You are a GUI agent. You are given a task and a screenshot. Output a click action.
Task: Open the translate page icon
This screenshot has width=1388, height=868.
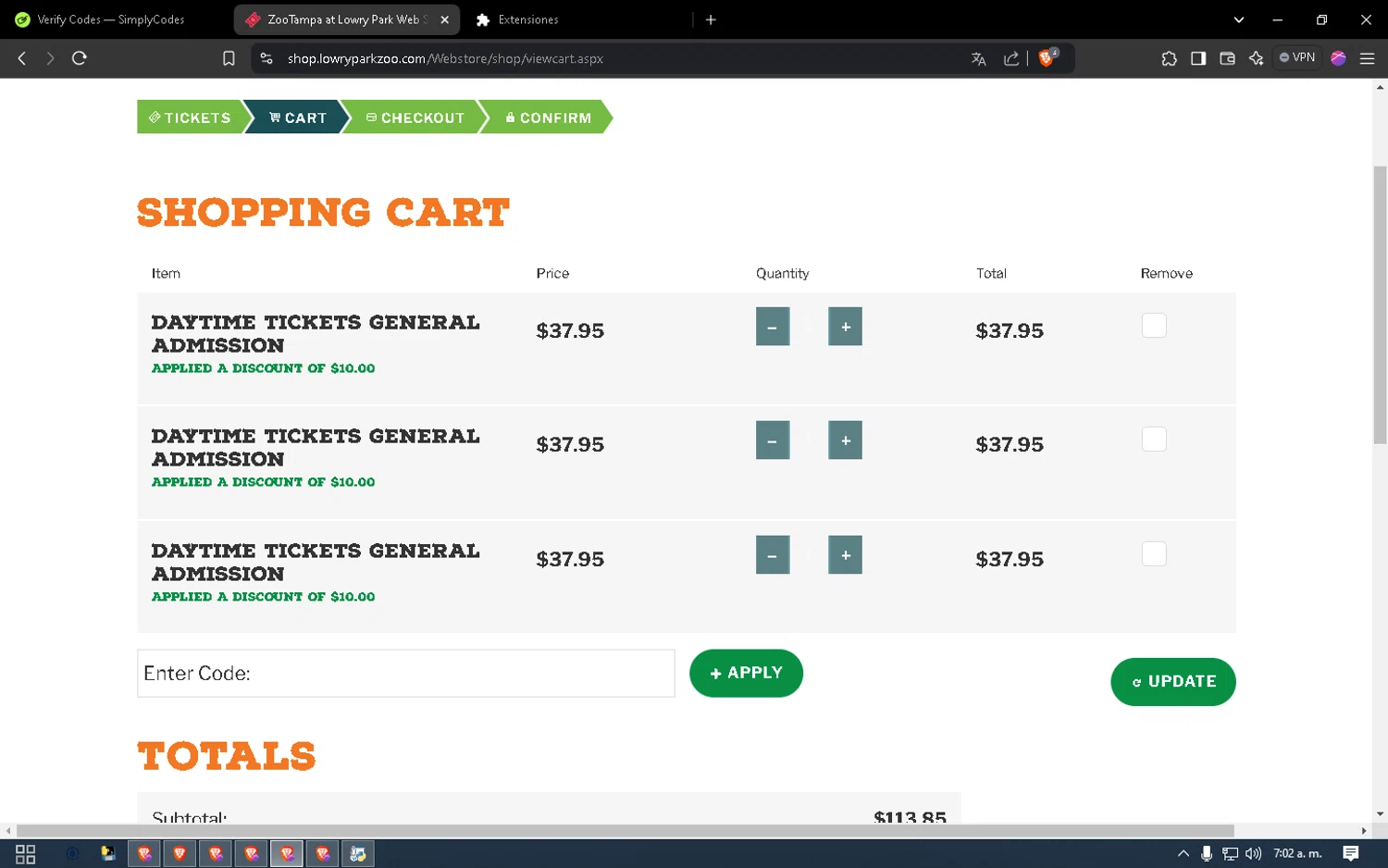[x=978, y=58]
